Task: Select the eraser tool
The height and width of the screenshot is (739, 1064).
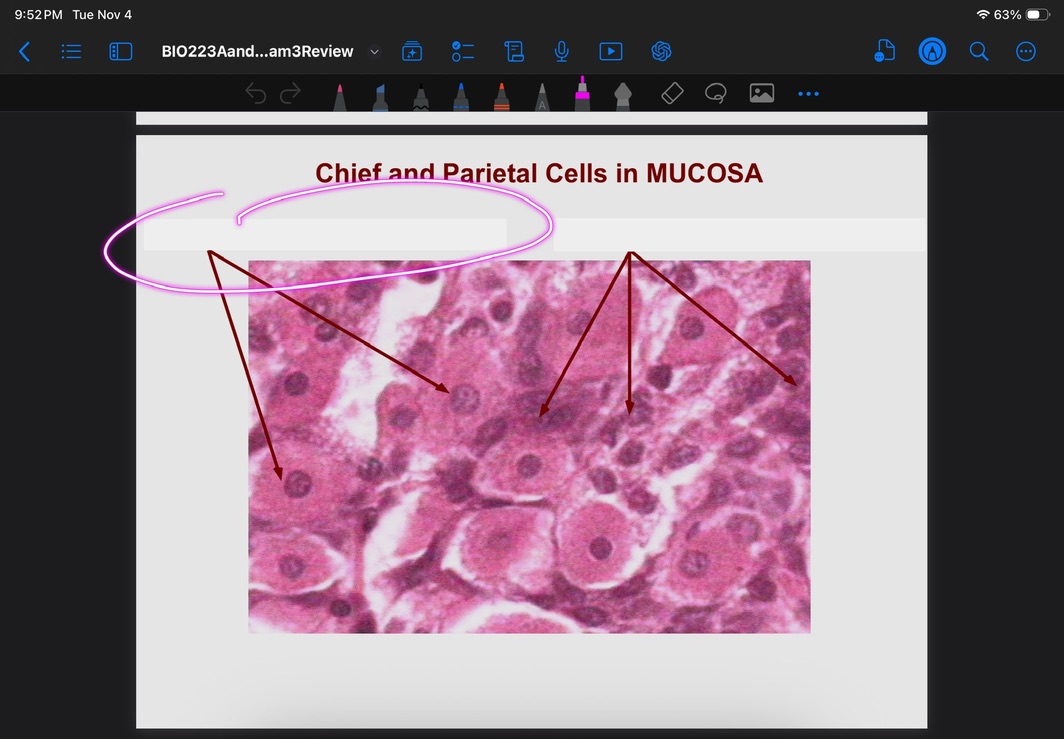Action: coord(672,93)
